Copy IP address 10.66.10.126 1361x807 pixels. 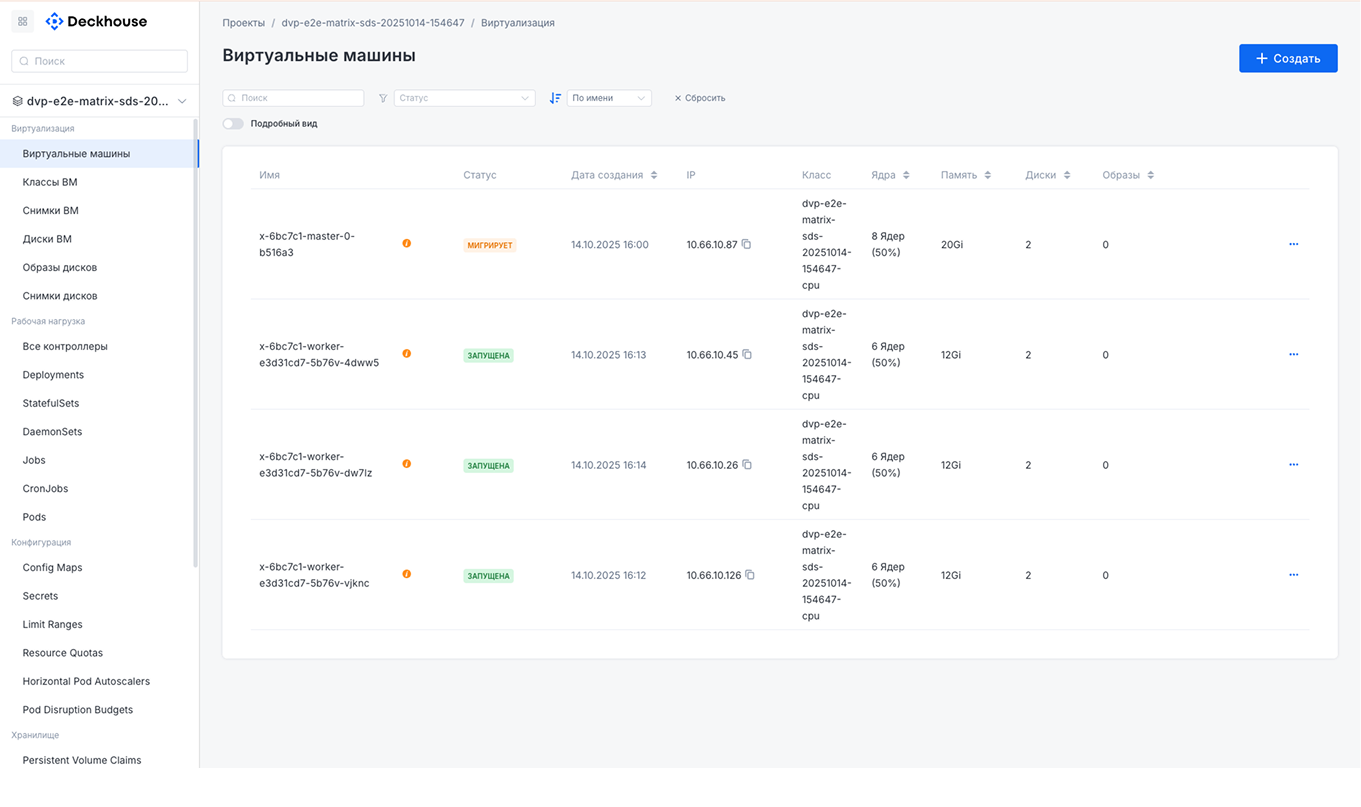coord(750,575)
